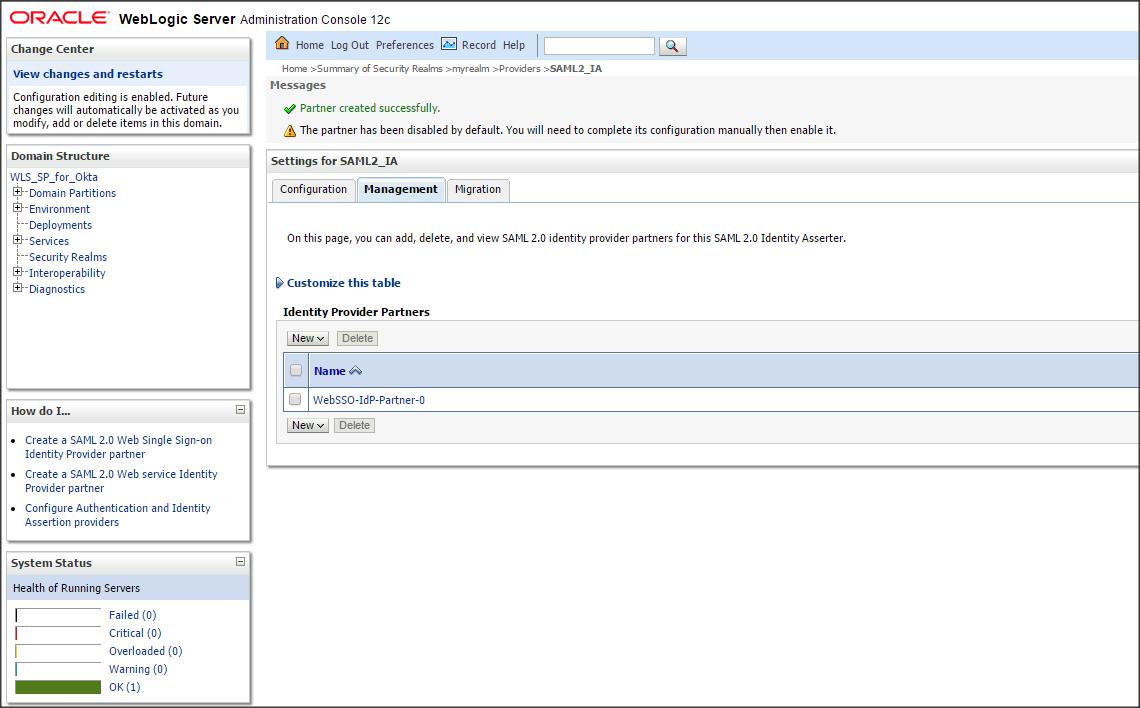Image resolution: width=1140 pixels, height=708 pixels.
Task: Open Create a SAML 2.0 Web Single Sign-on help
Action: tap(119, 447)
